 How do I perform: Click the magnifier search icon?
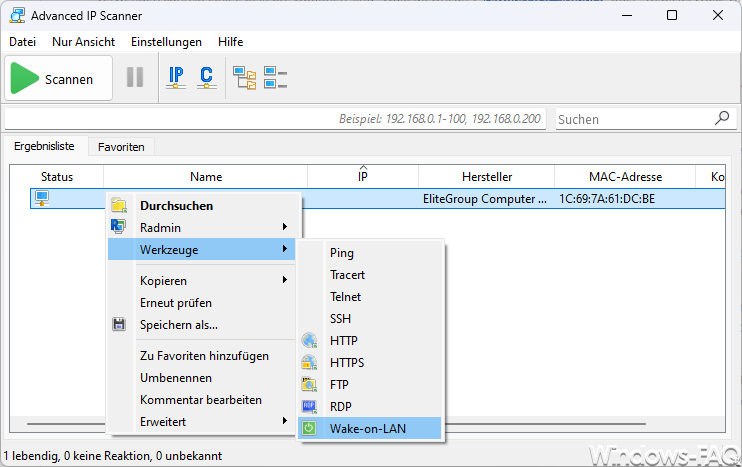(x=722, y=118)
